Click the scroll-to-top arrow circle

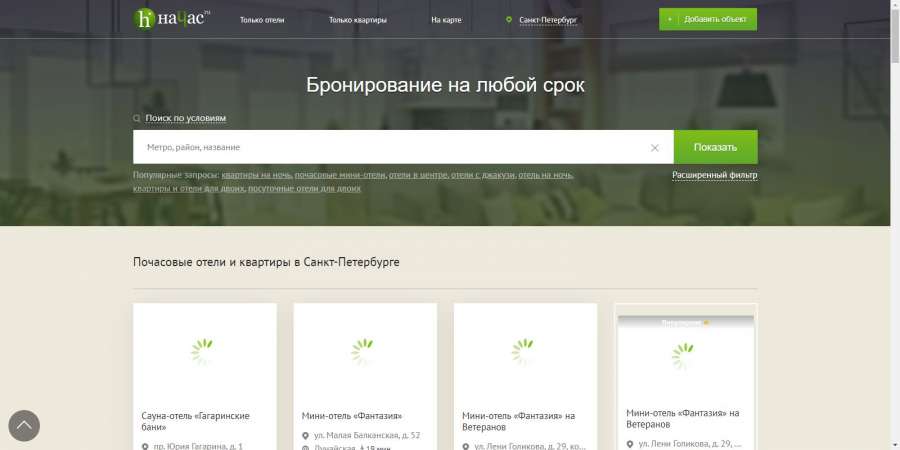point(24,425)
